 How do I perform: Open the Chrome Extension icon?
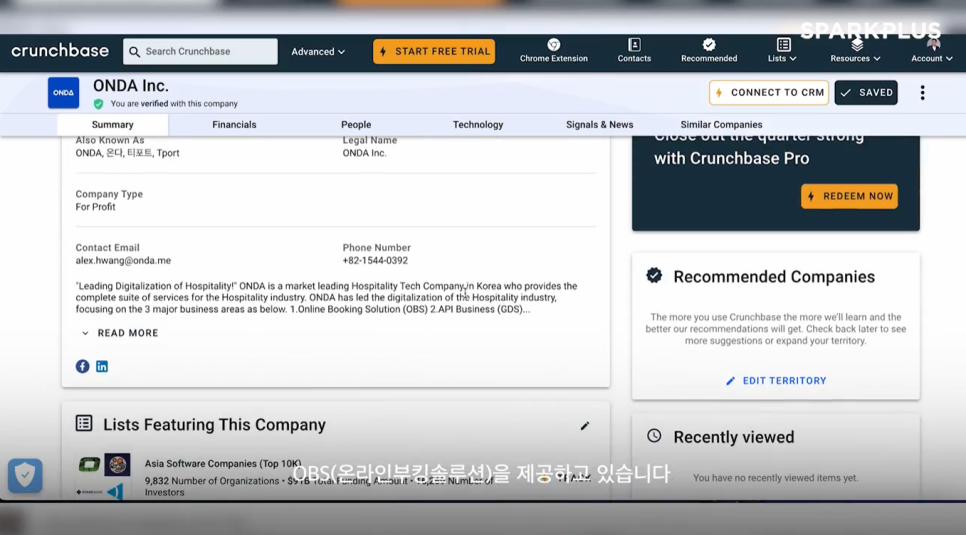pyautogui.click(x=553, y=44)
